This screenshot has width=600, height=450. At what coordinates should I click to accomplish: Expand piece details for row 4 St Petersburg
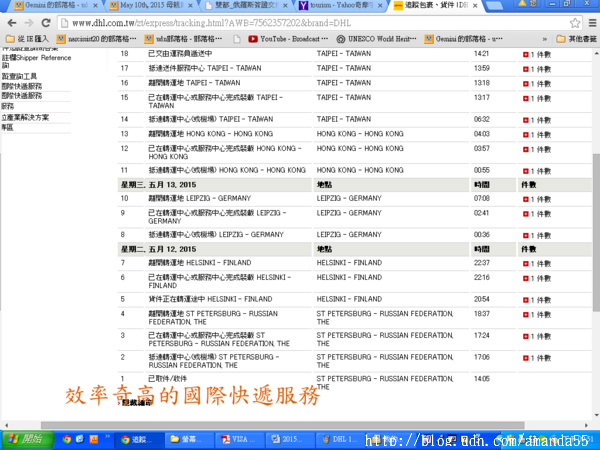click(525, 315)
